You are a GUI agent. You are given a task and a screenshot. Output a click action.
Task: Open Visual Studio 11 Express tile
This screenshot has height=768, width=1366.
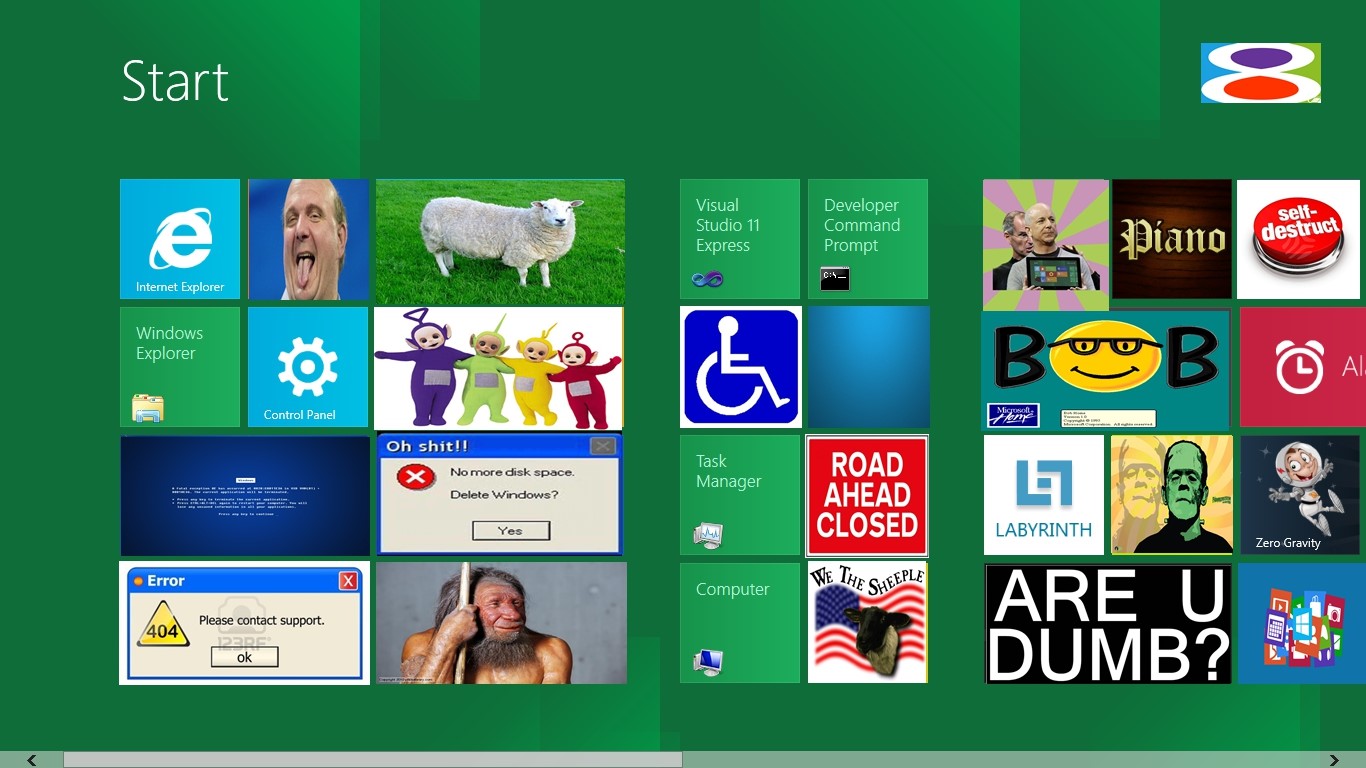(x=740, y=239)
